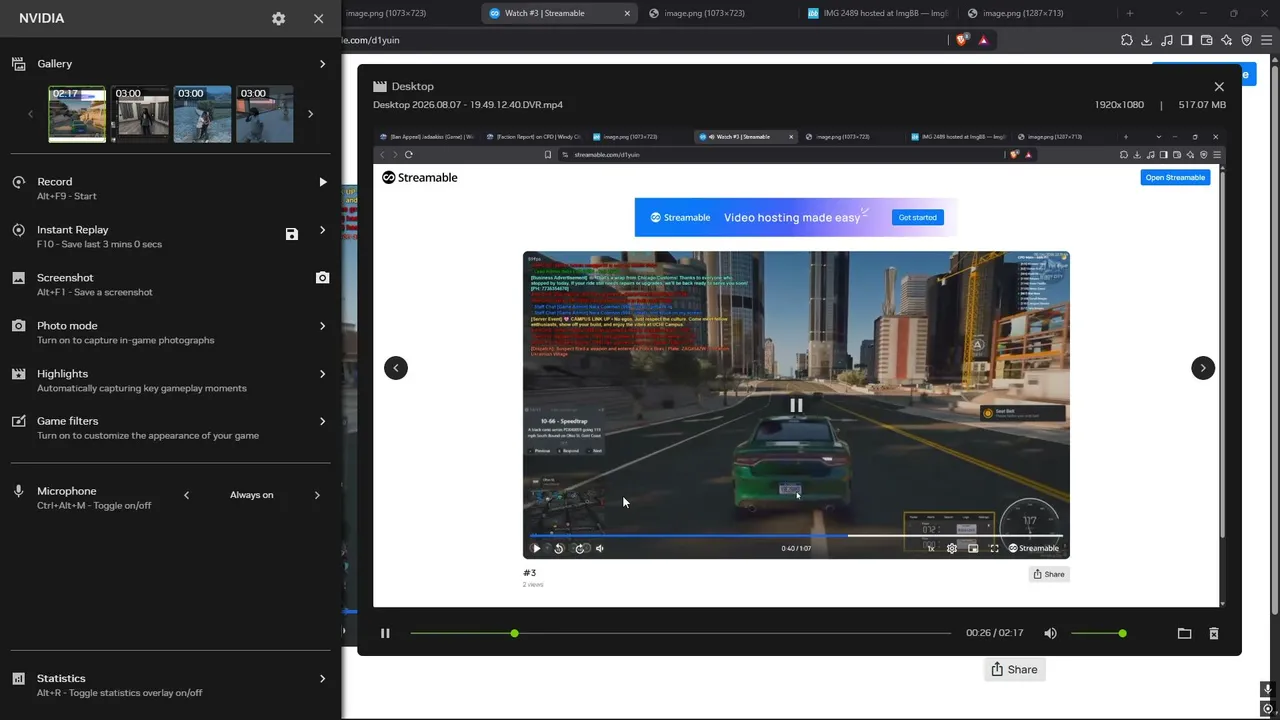The width and height of the screenshot is (1280, 720).
Task: Open the browser tab search dropdown
Action: point(1180,13)
